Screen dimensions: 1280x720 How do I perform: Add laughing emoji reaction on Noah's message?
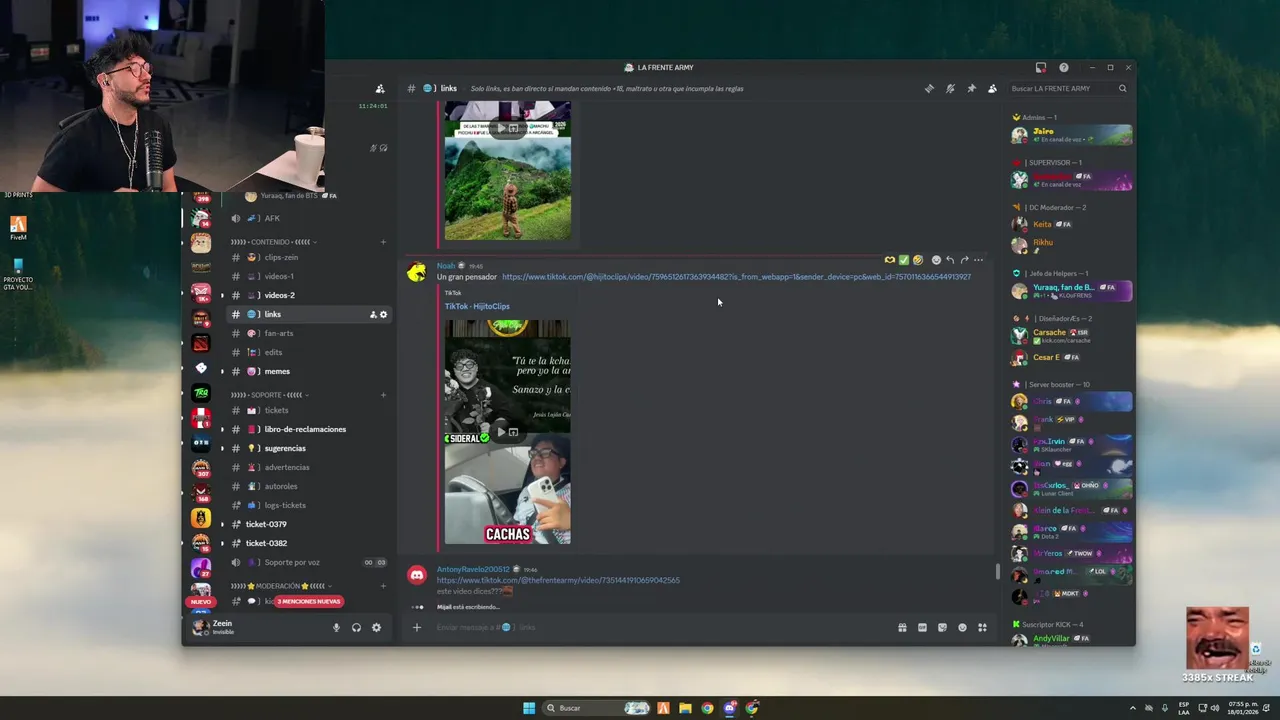pos(918,260)
